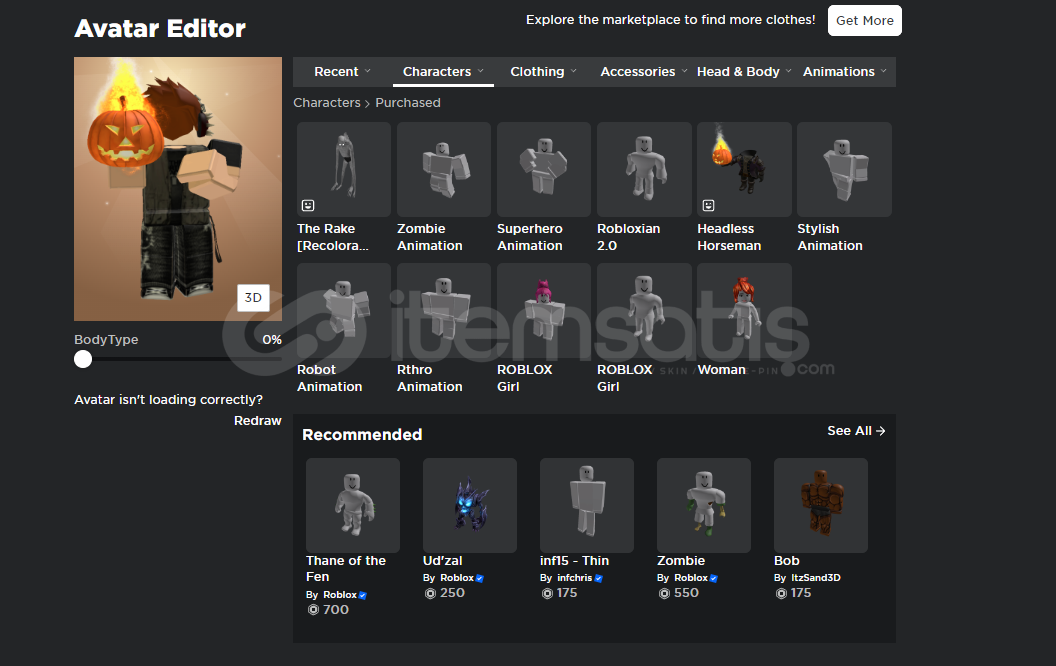Open the inf15 - Thin recommended bundle
Image resolution: width=1056 pixels, height=666 pixels.
click(x=587, y=505)
